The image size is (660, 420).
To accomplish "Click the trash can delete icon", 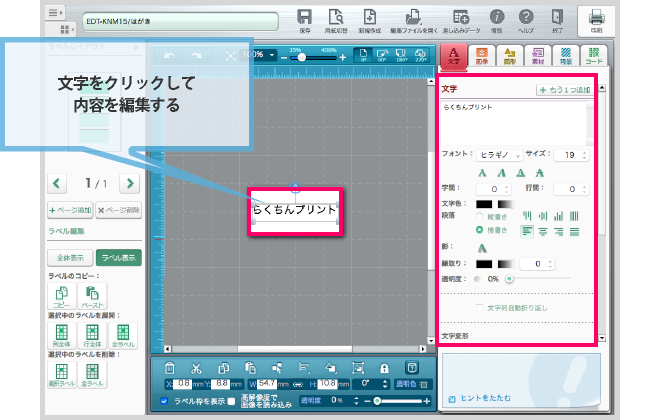I will point(170,367).
